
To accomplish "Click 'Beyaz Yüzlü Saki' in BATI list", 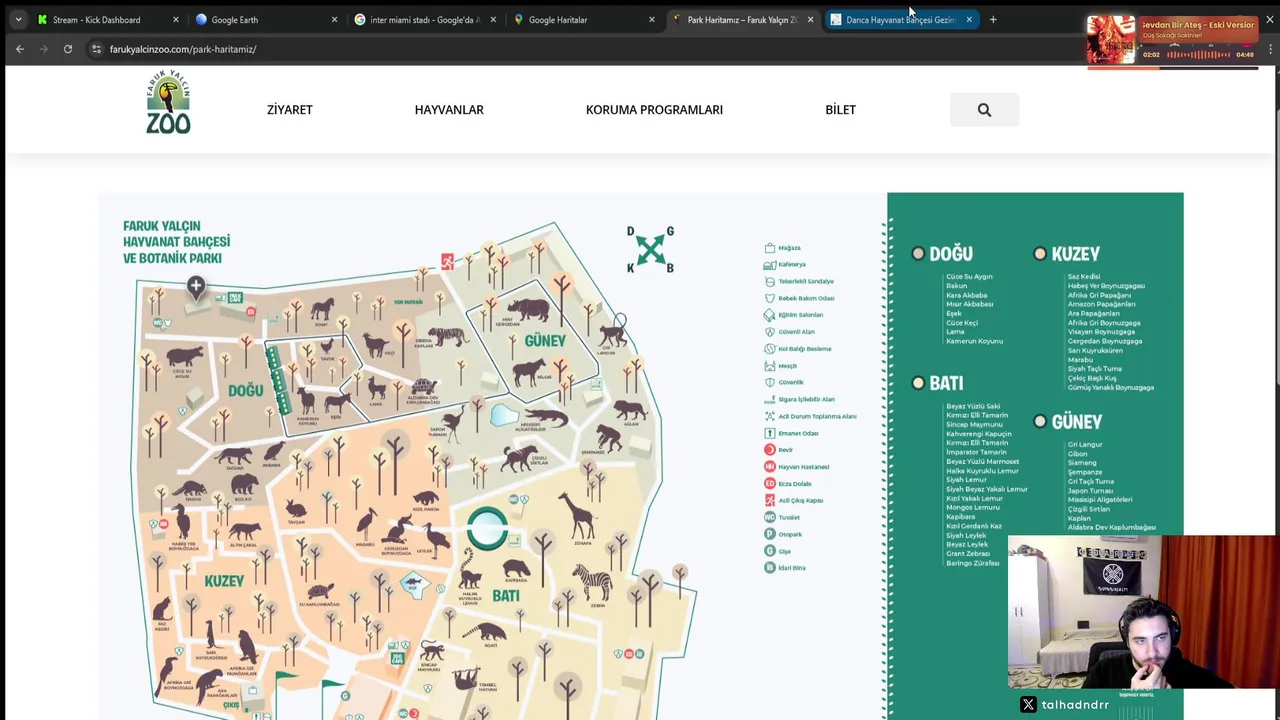I will (x=973, y=406).
